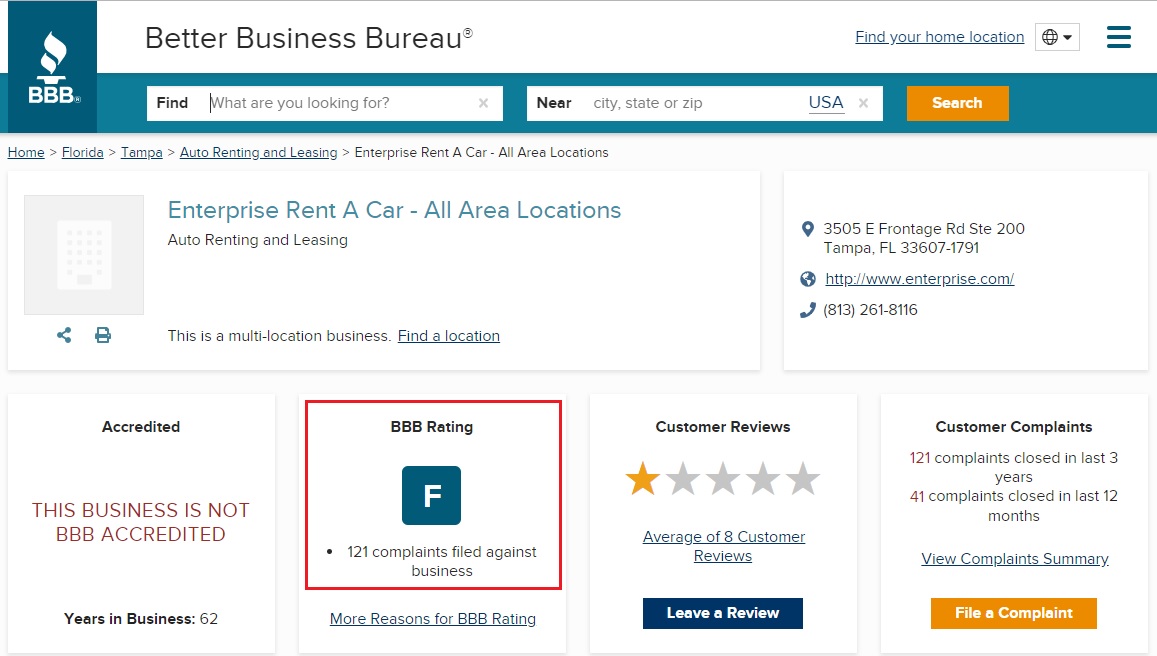1157x656 pixels.
Task: Click the Accredited heading
Action: [x=141, y=427]
